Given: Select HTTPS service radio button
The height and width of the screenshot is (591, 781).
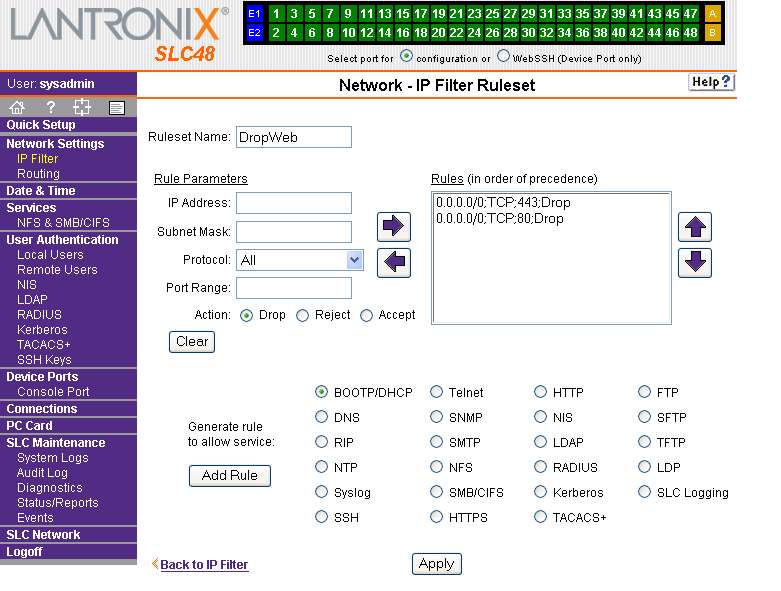Looking at the screenshot, I should pyautogui.click(x=437, y=517).
